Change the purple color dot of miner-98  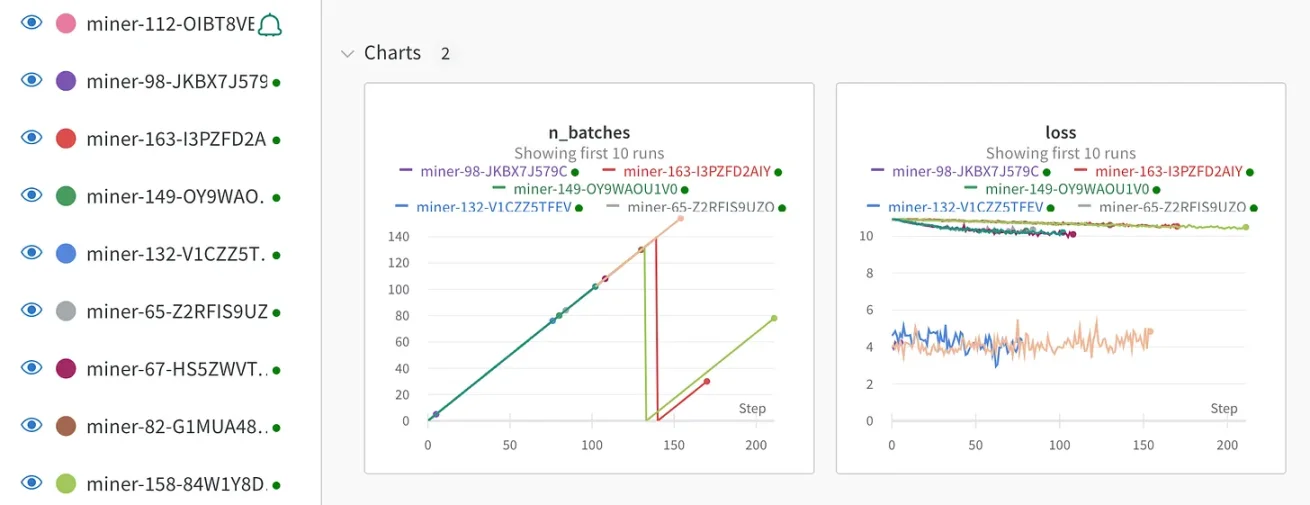pyautogui.click(x=66, y=81)
